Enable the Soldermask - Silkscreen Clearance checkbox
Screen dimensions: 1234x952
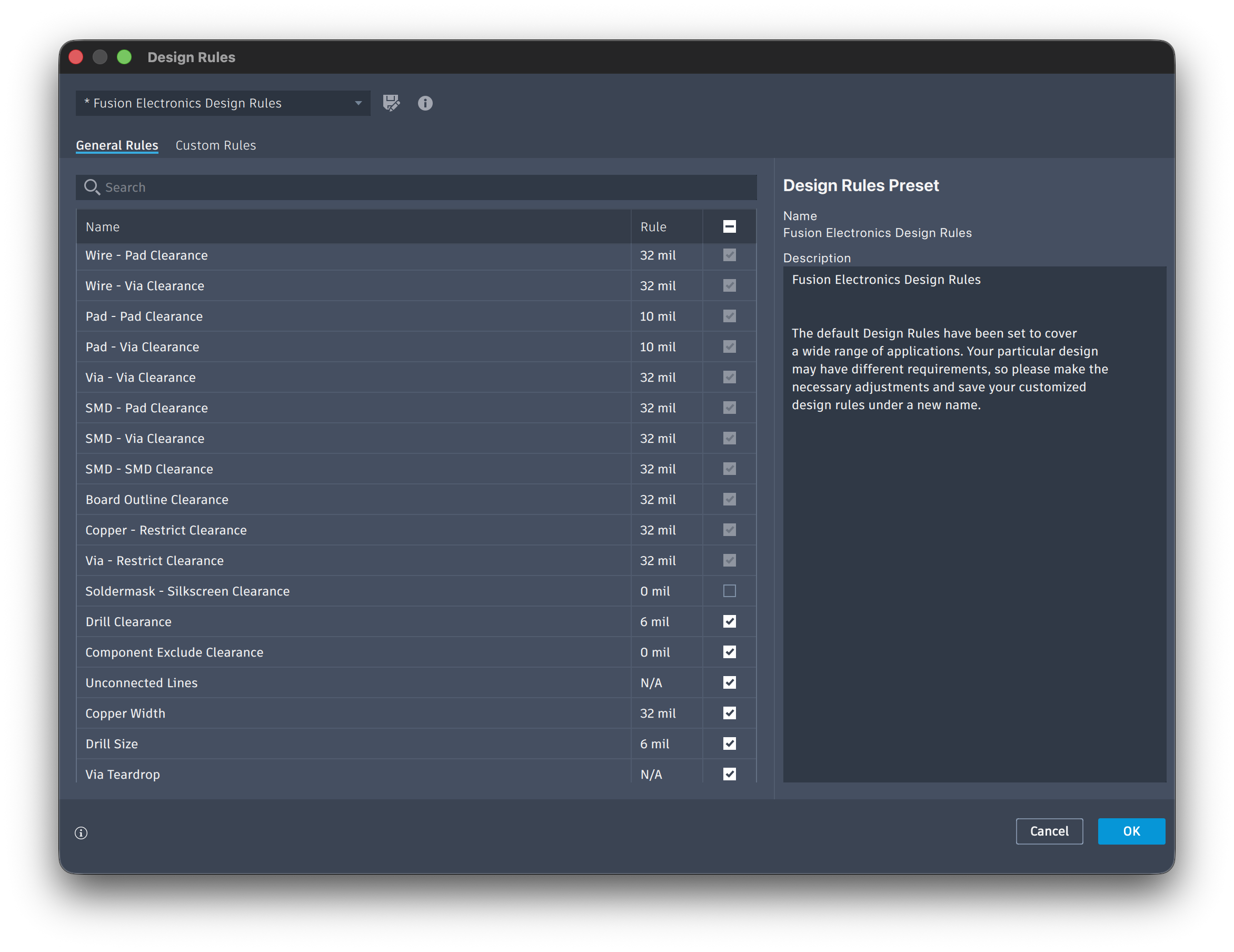click(729, 591)
